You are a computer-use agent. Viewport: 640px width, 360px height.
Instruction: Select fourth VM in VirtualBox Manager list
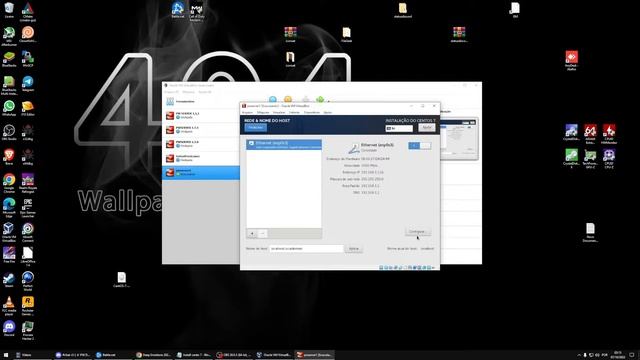[x=201, y=158]
